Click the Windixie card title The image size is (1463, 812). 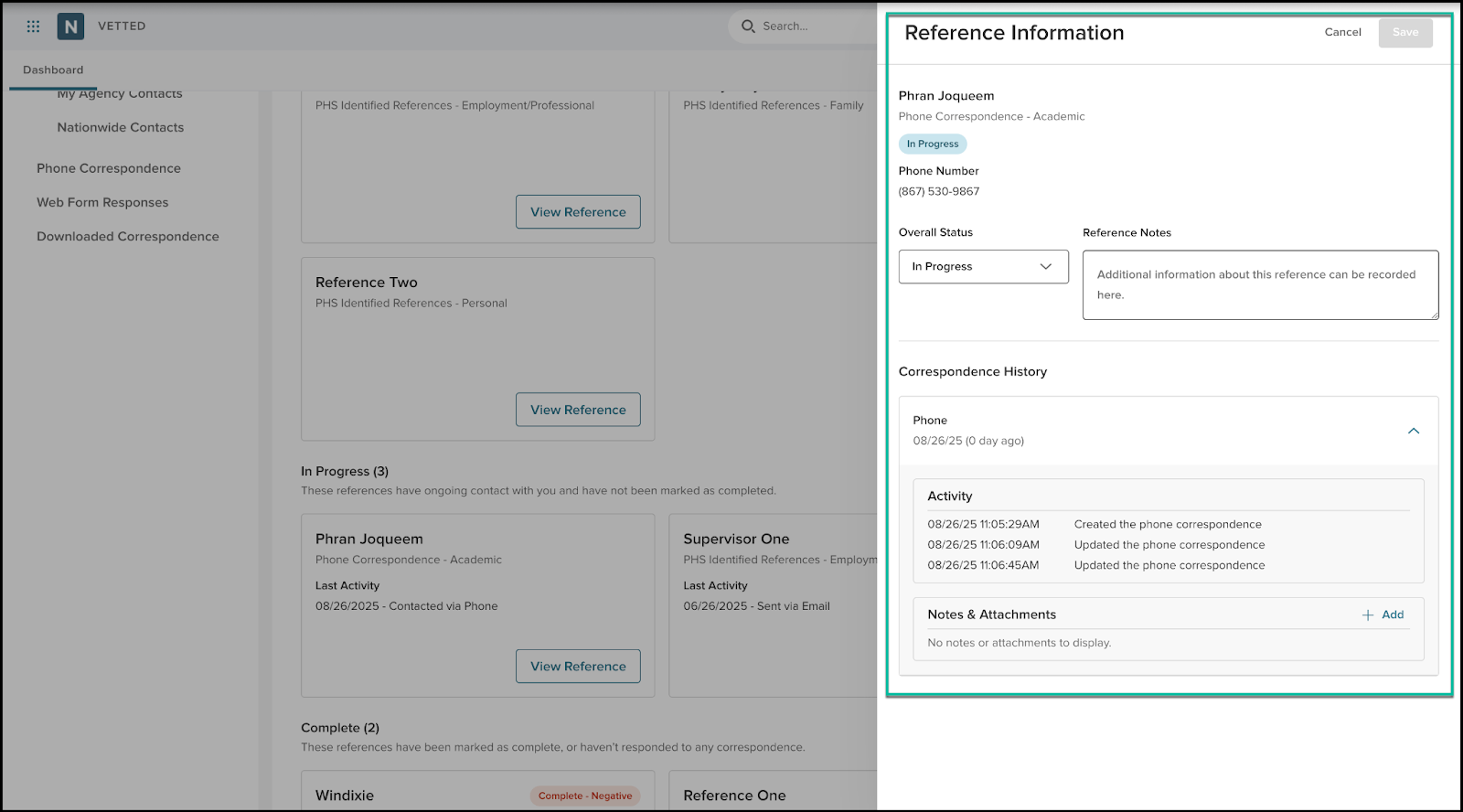coord(345,796)
